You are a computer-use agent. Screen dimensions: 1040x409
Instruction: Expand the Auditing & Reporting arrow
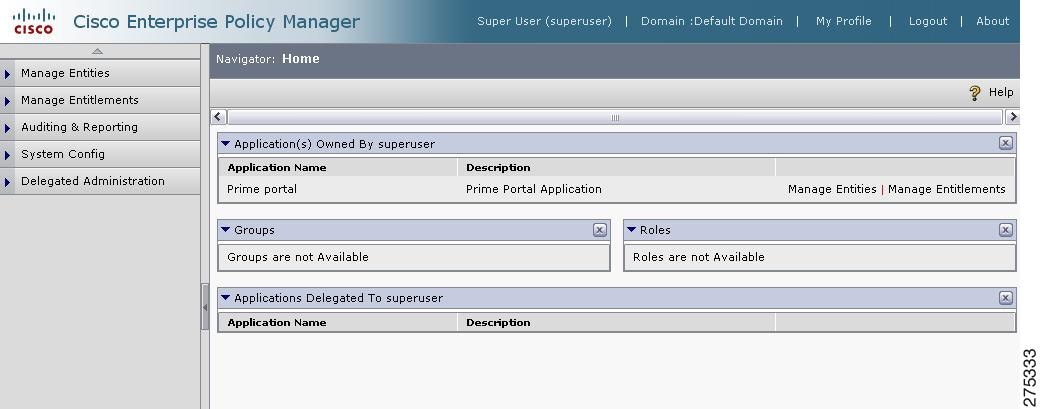(7, 128)
